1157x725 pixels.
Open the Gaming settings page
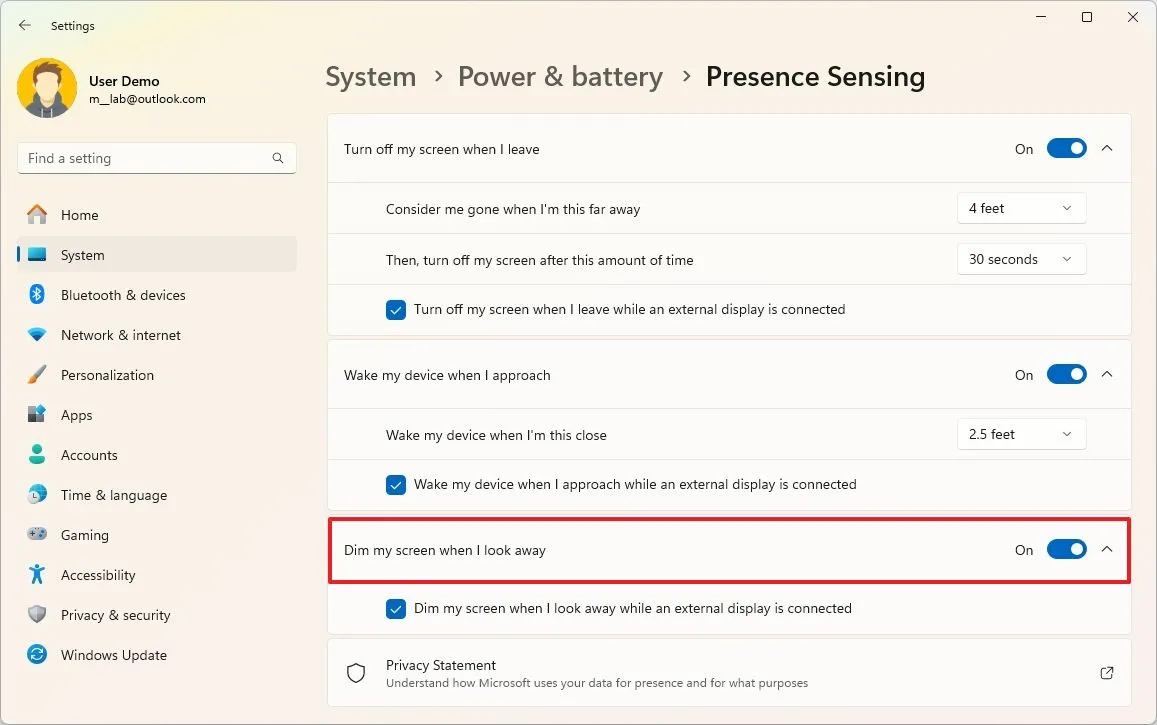coord(84,535)
